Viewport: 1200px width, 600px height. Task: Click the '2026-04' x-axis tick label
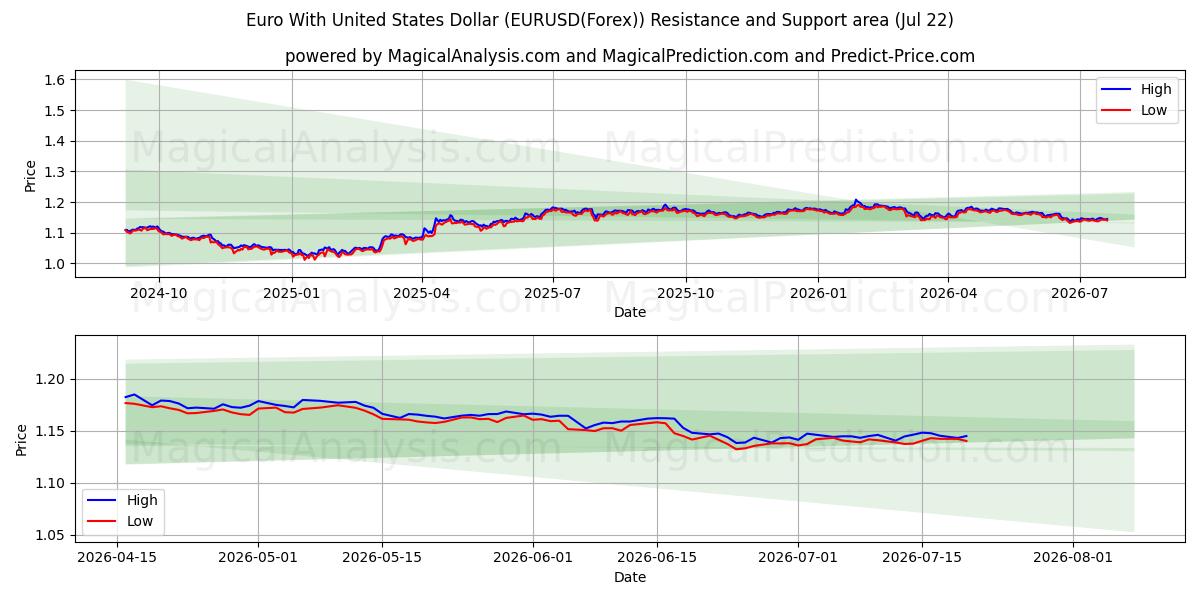948,293
